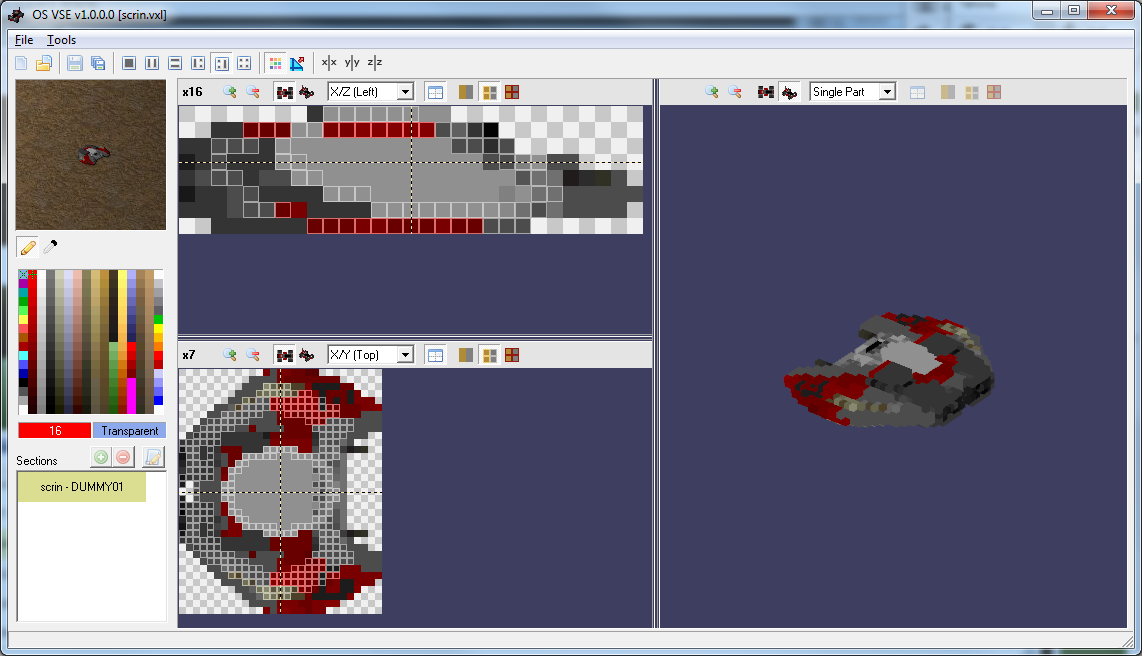Remove section using red minus button
The height and width of the screenshot is (656, 1142).
pyautogui.click(x=123, y=457)
